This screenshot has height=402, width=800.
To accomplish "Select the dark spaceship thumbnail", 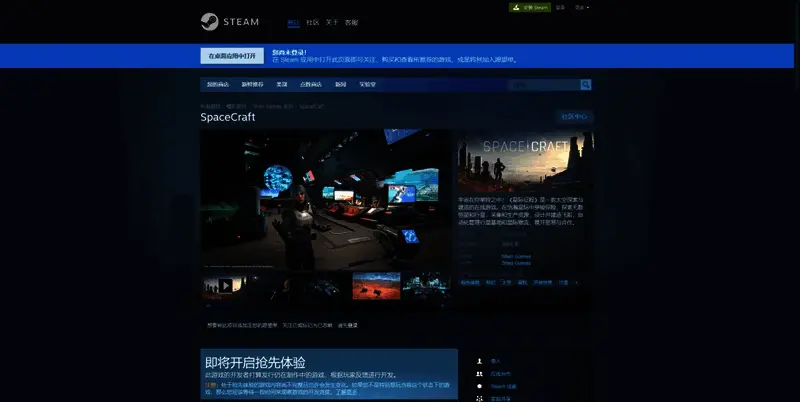I will (x=326, y=286).
